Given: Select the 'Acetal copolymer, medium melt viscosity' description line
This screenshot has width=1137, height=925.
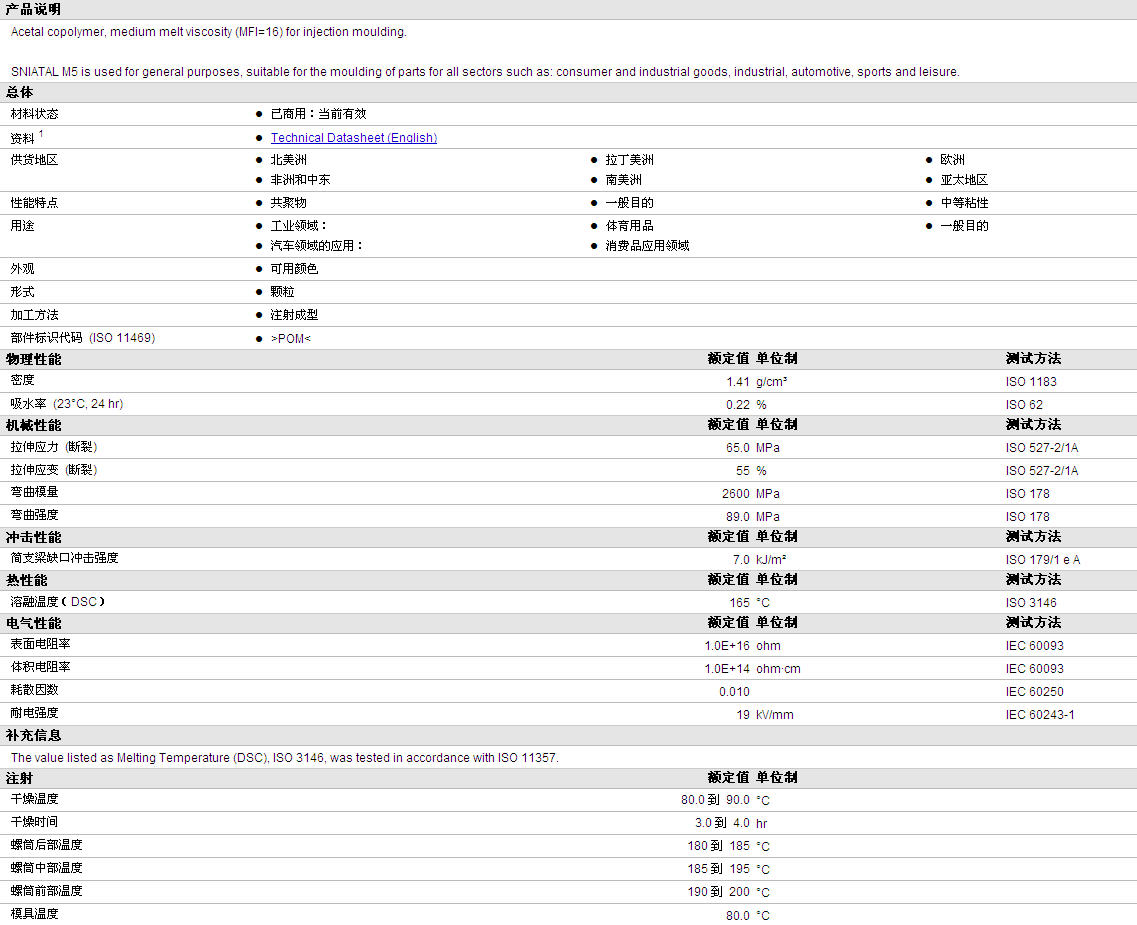Looking at the screenshot, I should pyautogui.click(x=209, y=32).
